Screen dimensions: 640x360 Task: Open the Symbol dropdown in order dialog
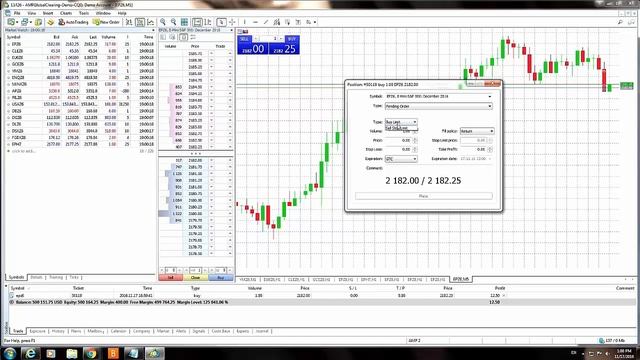438,96
